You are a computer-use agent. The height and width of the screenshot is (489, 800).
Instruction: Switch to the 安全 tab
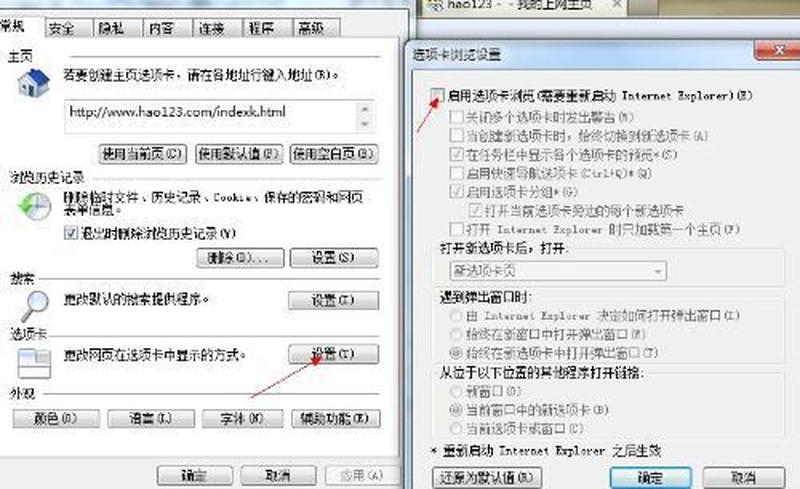[69, 28]
